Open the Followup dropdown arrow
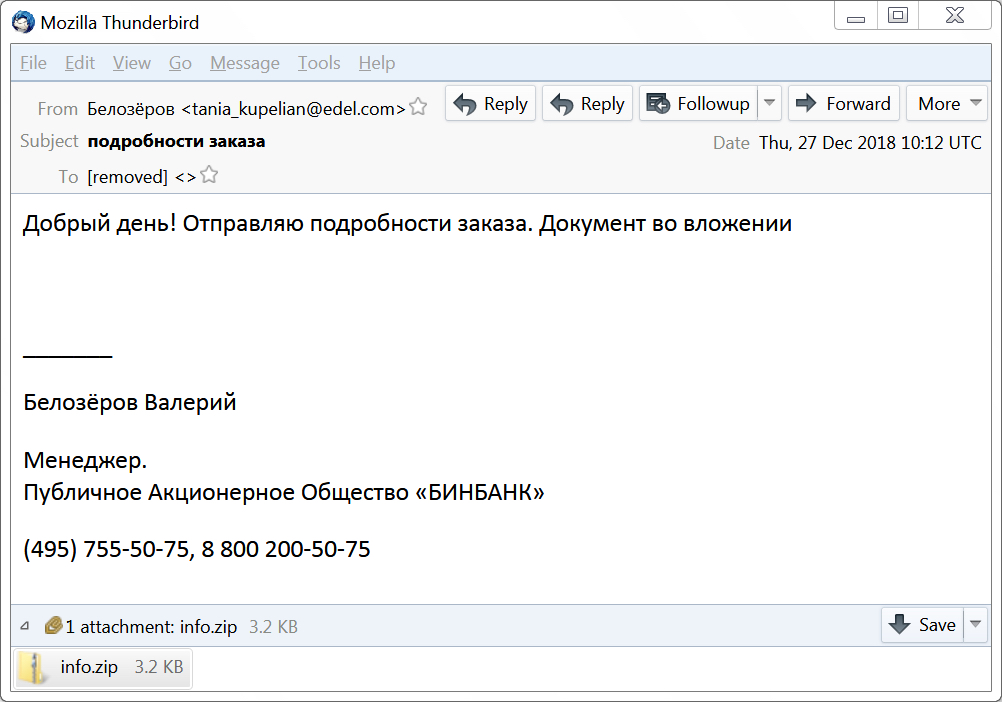The width and height of the screenshot is (1002, 702). click(769, 103)
